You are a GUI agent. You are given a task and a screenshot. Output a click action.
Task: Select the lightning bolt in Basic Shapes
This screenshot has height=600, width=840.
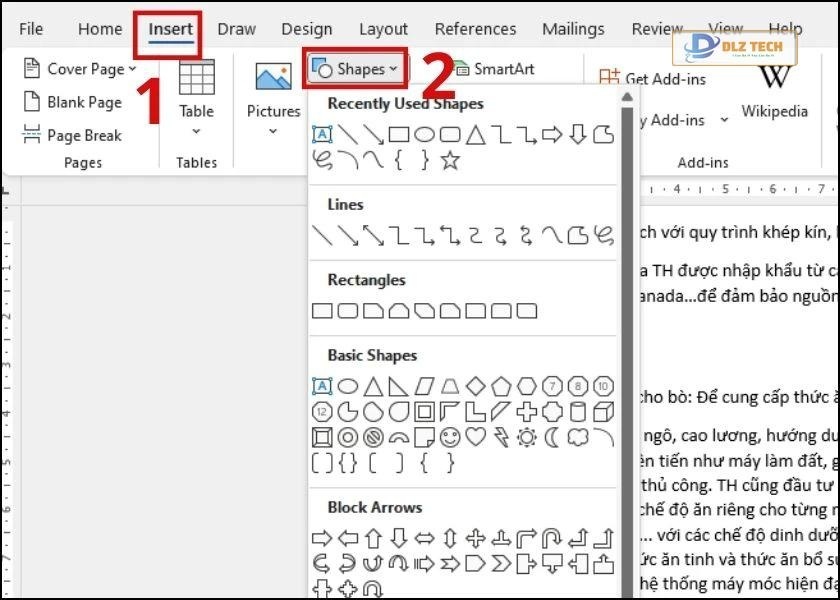point(501,436)
